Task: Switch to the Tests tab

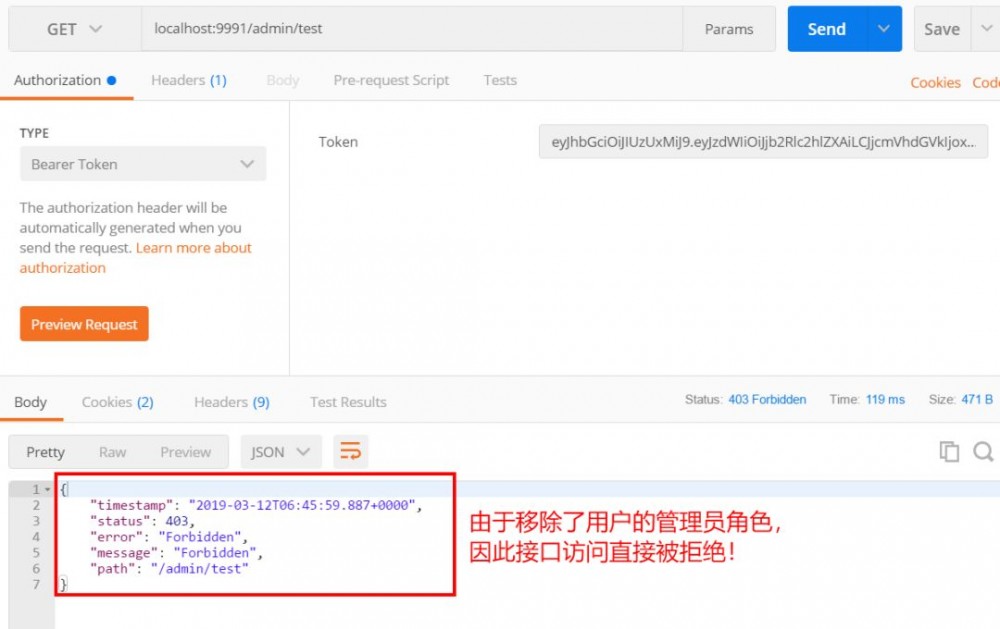Action: pos(499,80)
